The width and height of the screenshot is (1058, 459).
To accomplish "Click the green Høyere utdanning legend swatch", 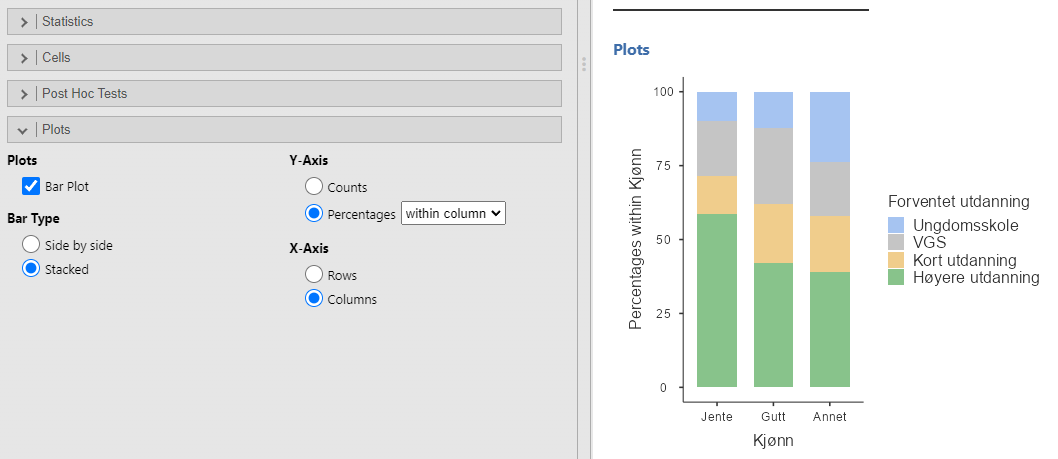I will tap(896, 277).
